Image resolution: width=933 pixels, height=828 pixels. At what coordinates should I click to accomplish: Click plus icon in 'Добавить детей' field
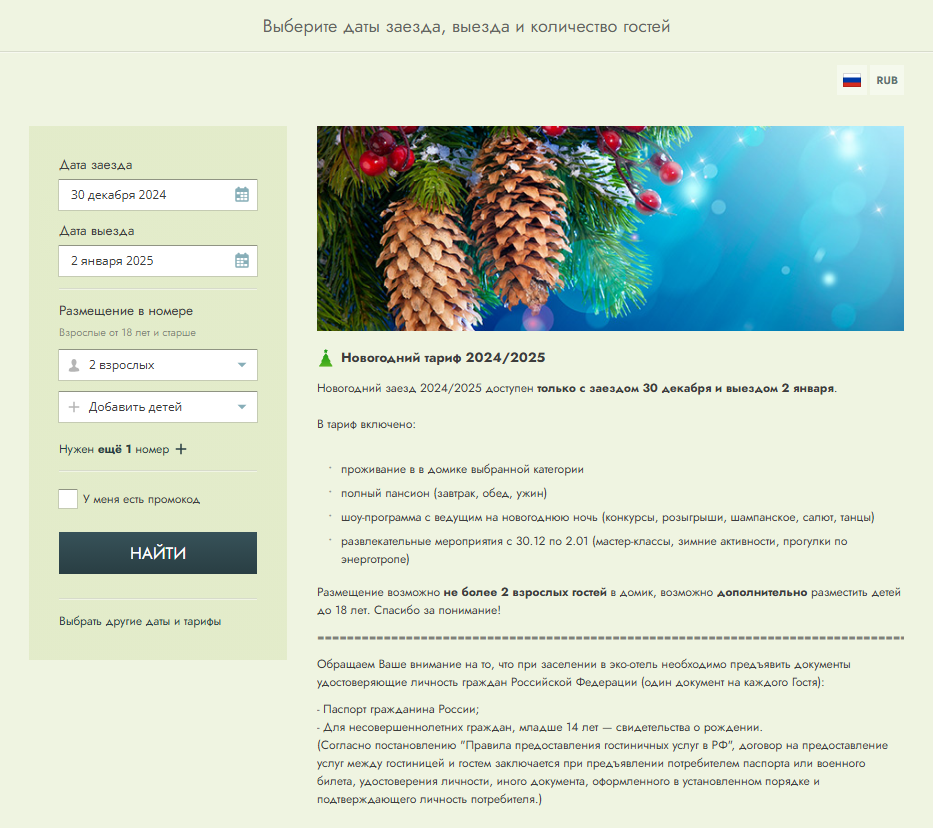click(x=74, y=407)
